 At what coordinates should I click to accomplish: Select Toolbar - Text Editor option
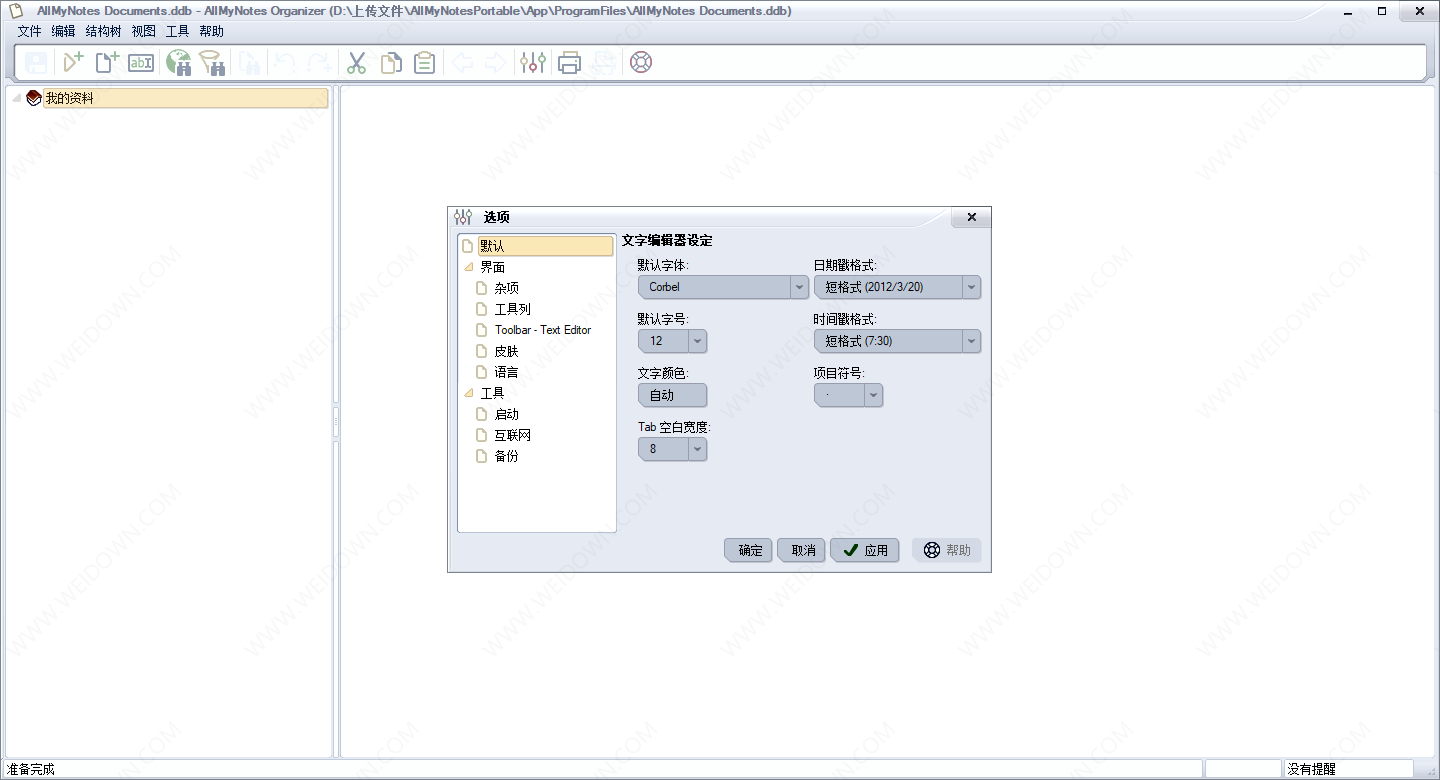click(x=543, y=330)
